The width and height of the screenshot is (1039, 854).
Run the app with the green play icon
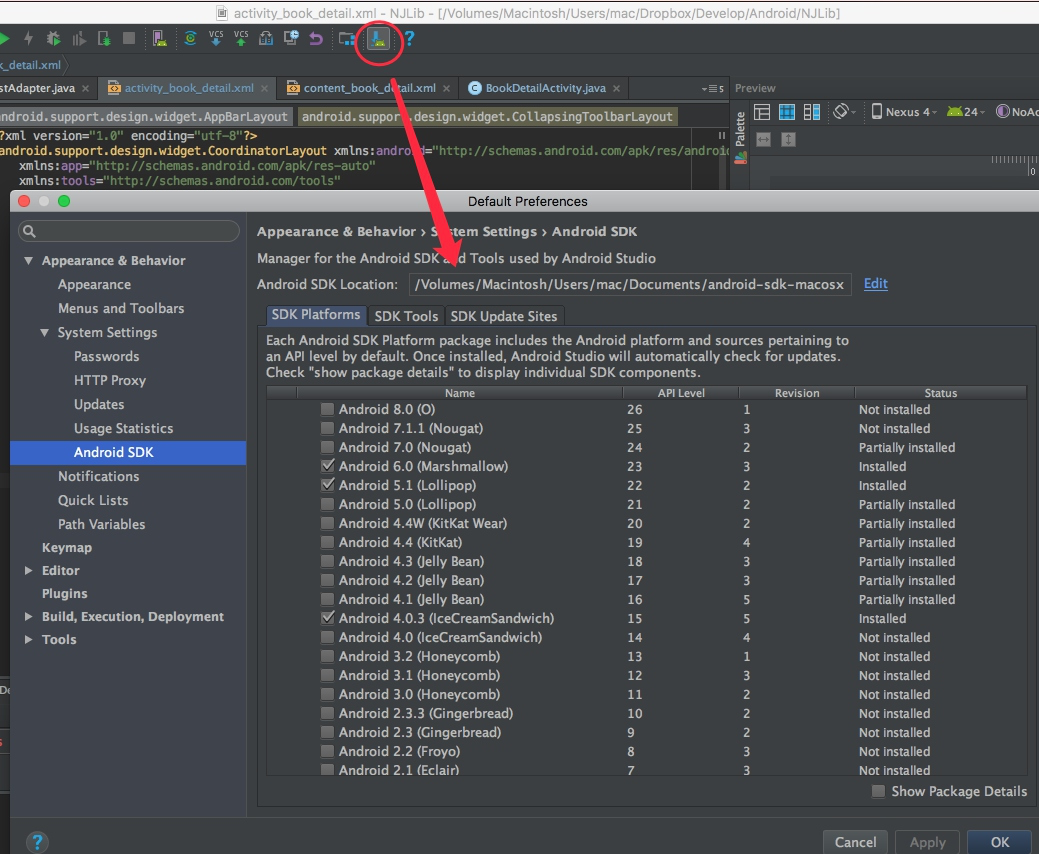[3, 40]
